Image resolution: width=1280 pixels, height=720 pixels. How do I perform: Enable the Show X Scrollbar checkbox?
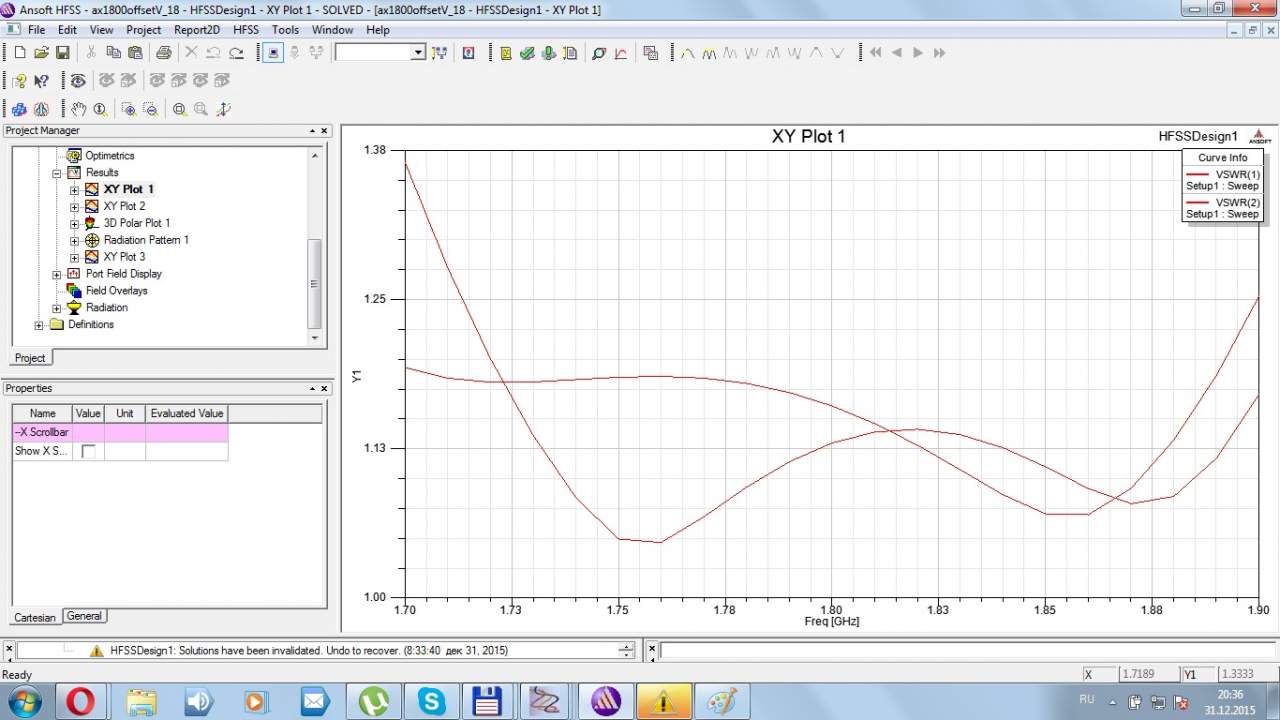[88, 451]
